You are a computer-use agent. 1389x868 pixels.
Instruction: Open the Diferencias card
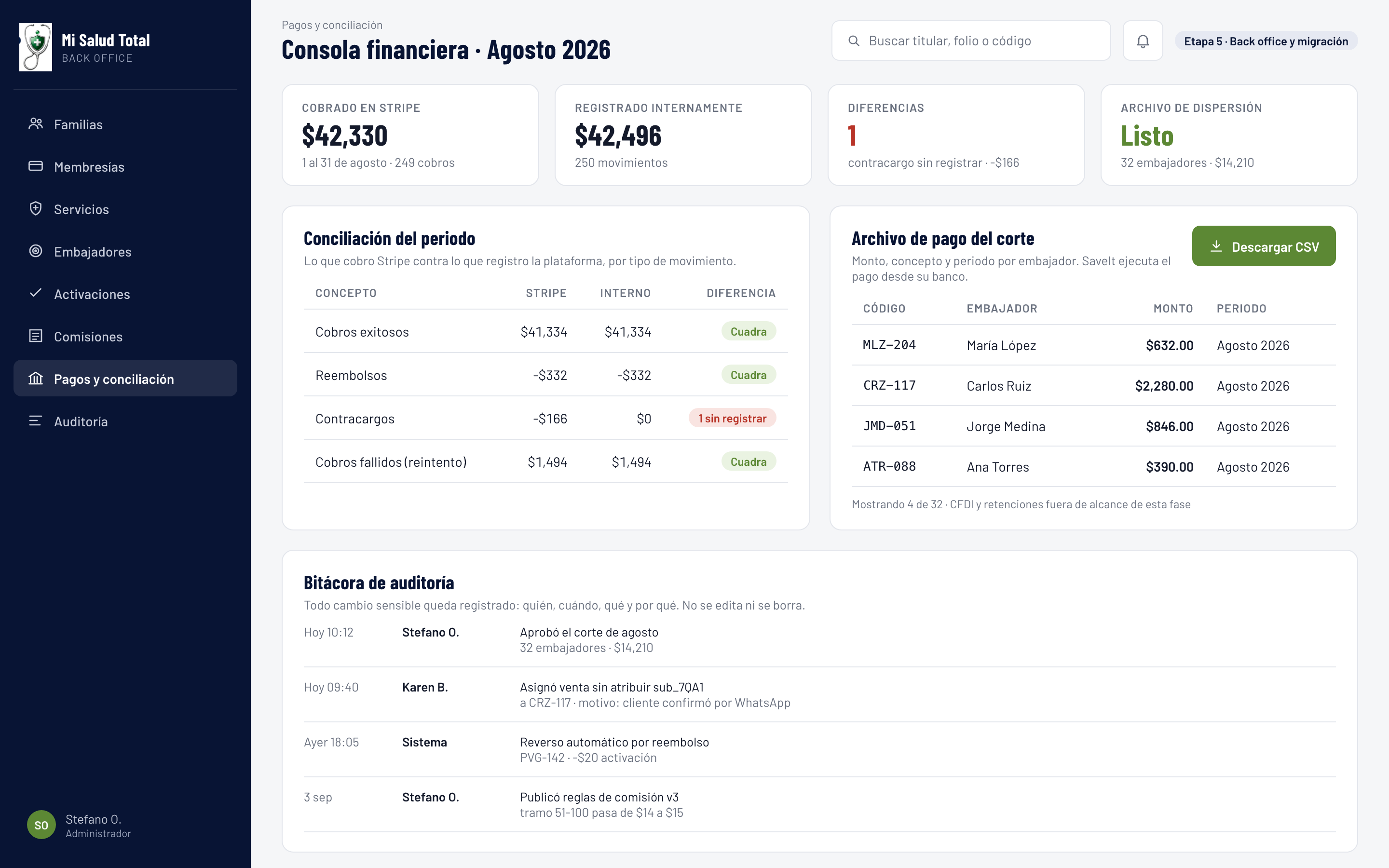955,135
